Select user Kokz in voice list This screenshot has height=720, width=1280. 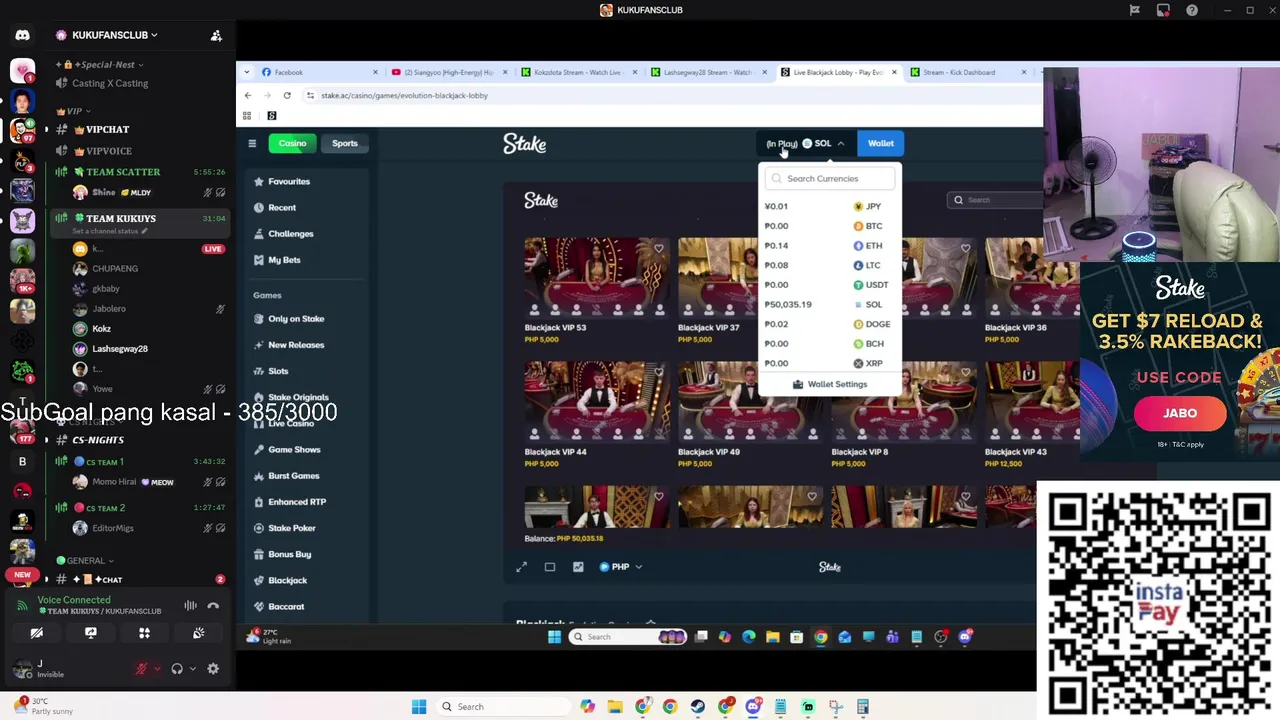coord(101,329)
